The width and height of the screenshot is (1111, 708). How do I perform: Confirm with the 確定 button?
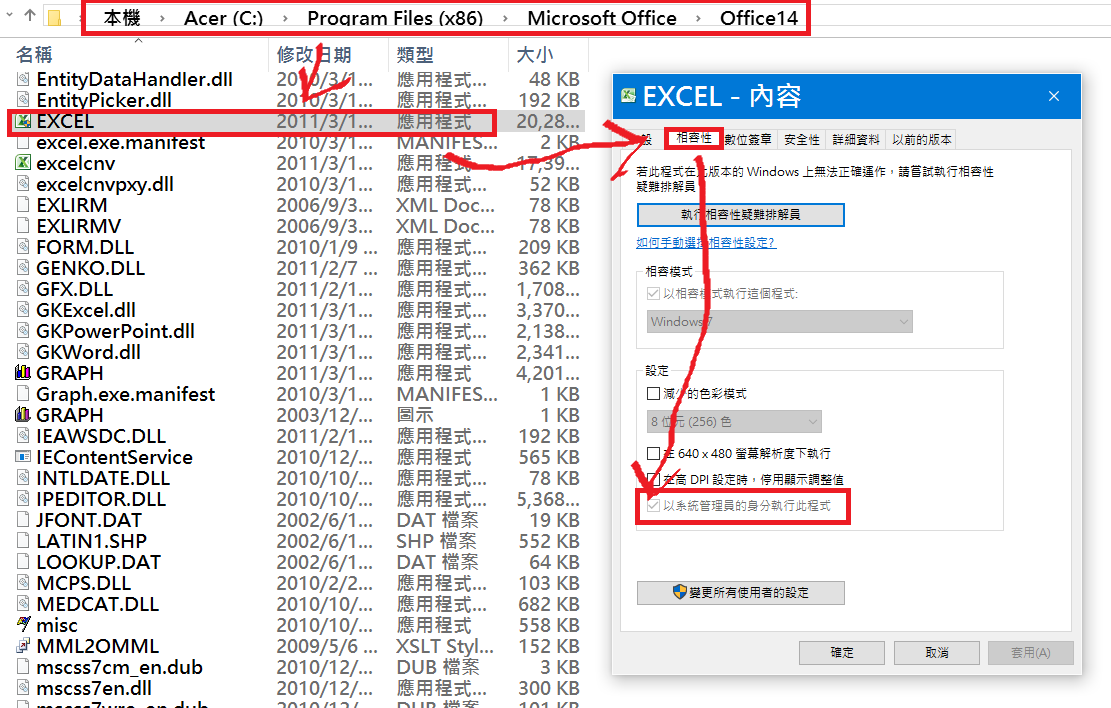pos(842,653)
